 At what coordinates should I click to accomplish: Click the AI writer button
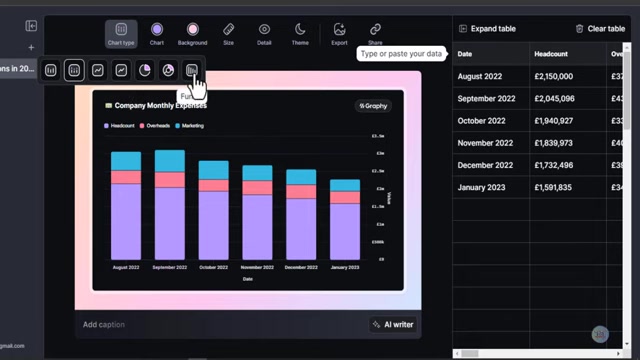click(393, 324)
